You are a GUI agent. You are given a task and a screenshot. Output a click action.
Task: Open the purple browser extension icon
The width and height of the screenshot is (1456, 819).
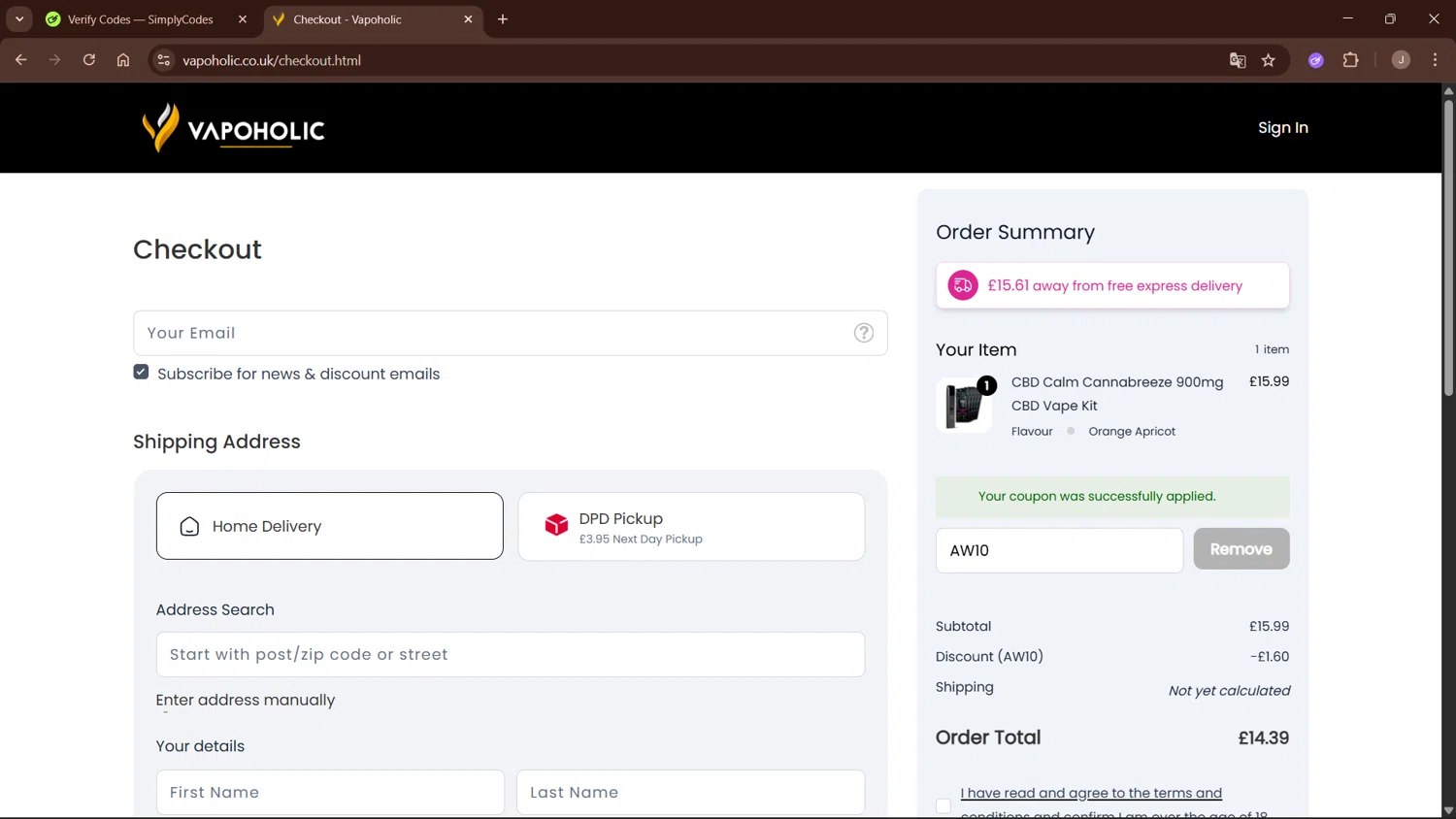1316,60
